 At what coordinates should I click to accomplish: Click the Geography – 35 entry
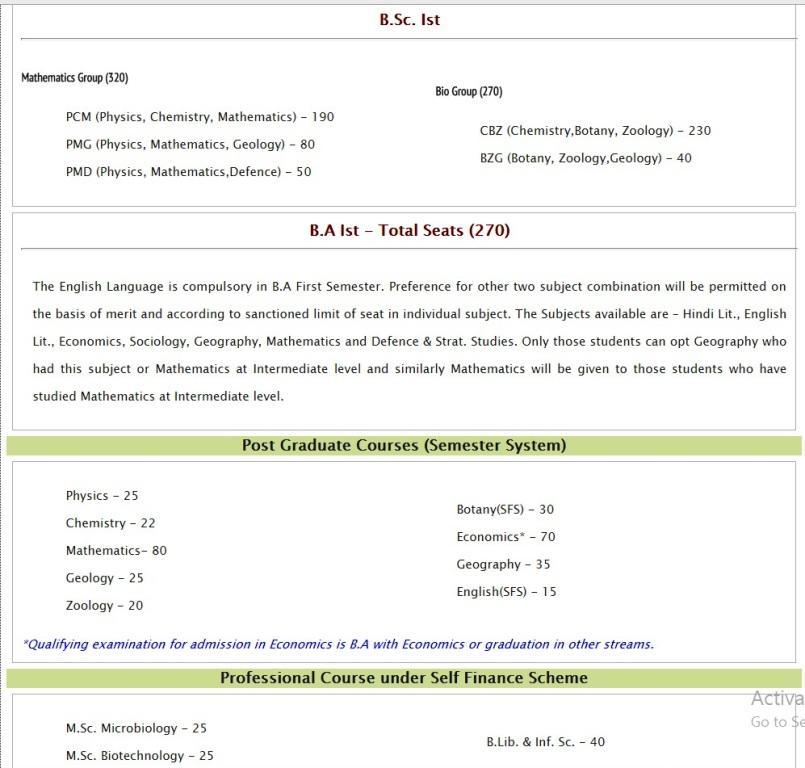tap(503, 565)
